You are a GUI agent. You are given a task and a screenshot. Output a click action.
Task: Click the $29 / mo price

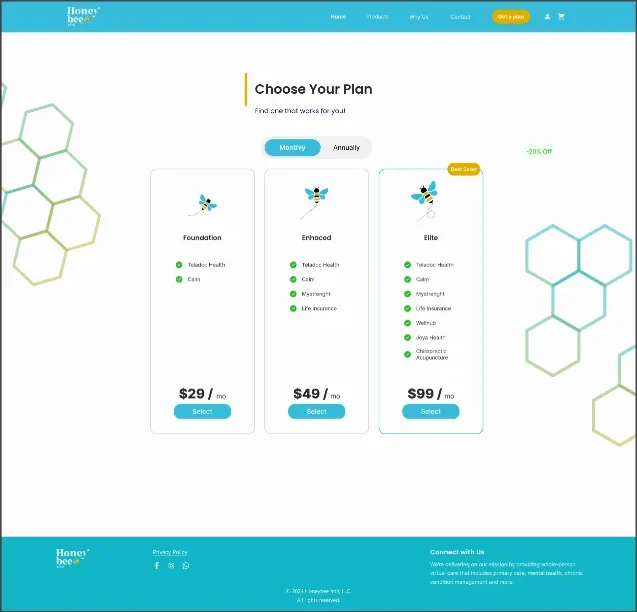[202, 394]
